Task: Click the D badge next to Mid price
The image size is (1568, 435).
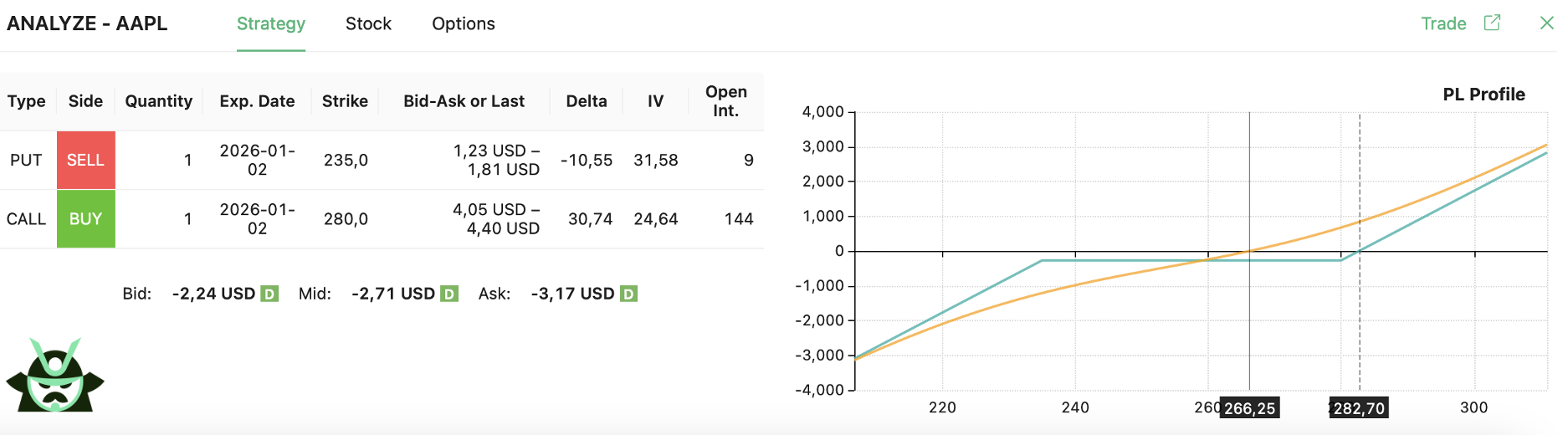Action: pyautogui.click(x=449, y=294)
